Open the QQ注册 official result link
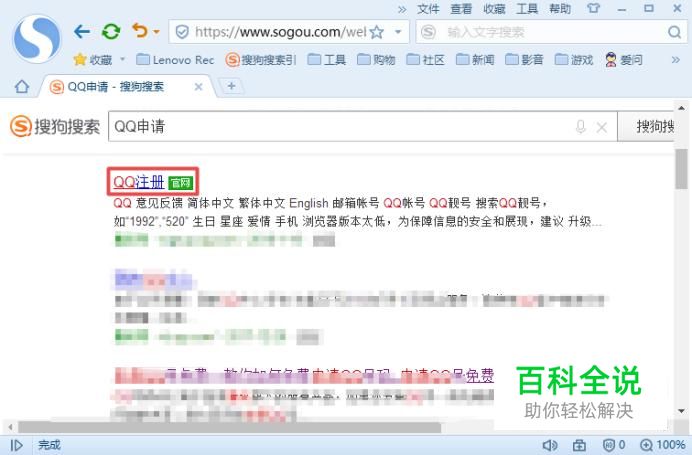Image resolution: width=692 pixels, height=455 pixels. tap(139, 181)
